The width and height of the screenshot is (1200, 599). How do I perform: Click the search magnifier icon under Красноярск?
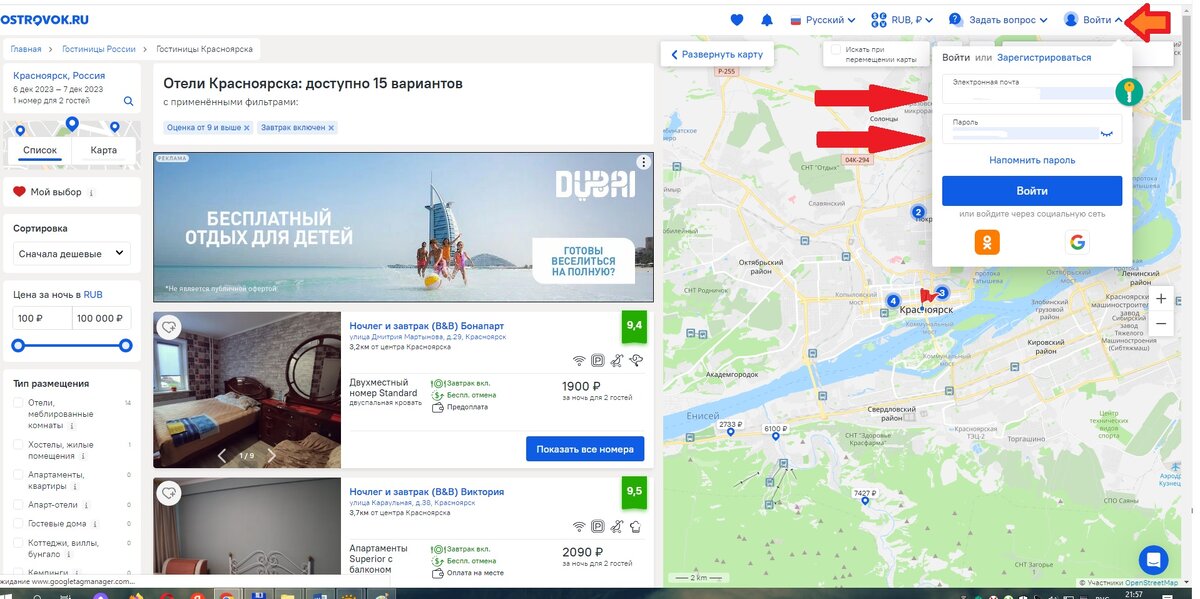click(128, 101)
